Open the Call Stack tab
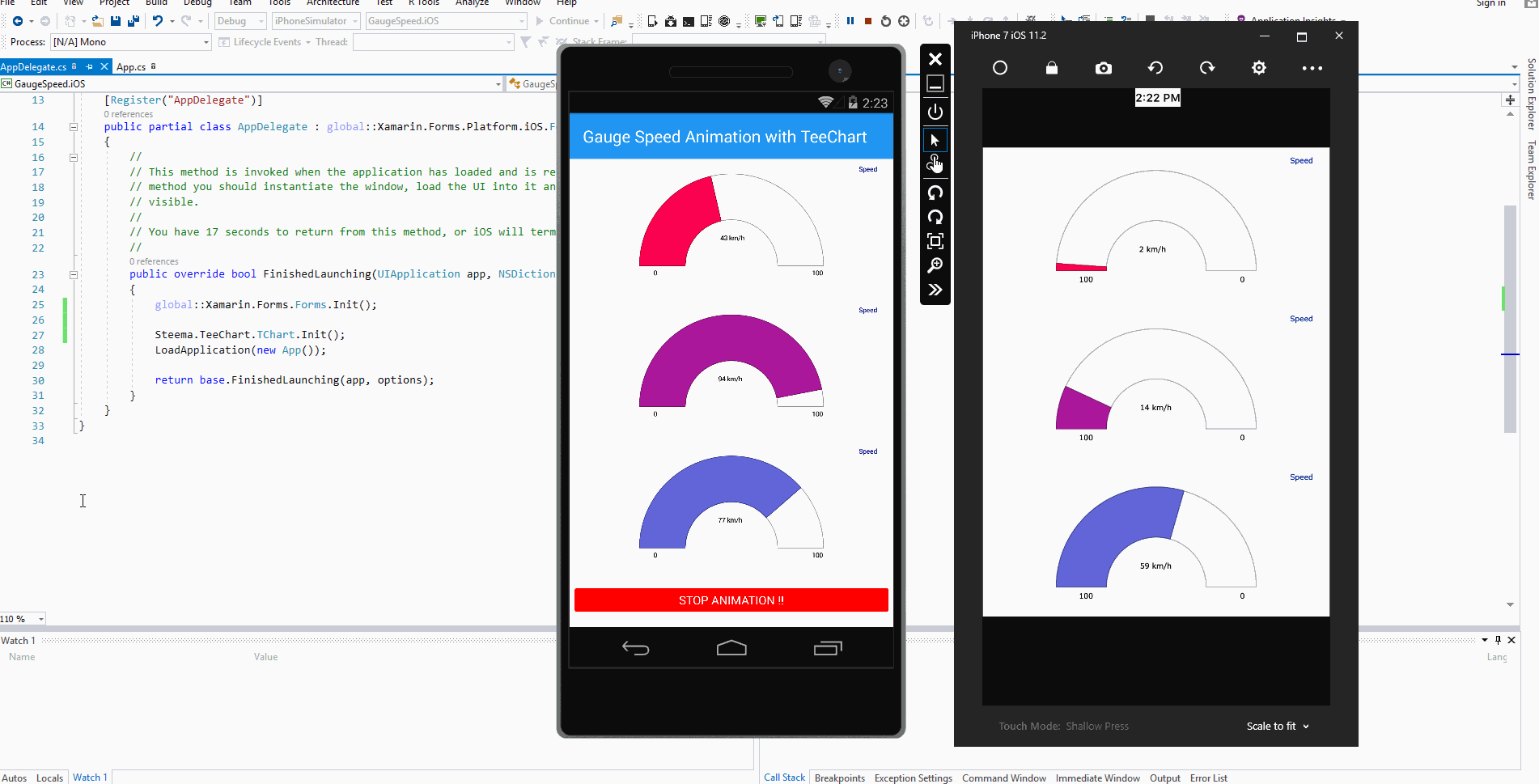 point(784,778)
